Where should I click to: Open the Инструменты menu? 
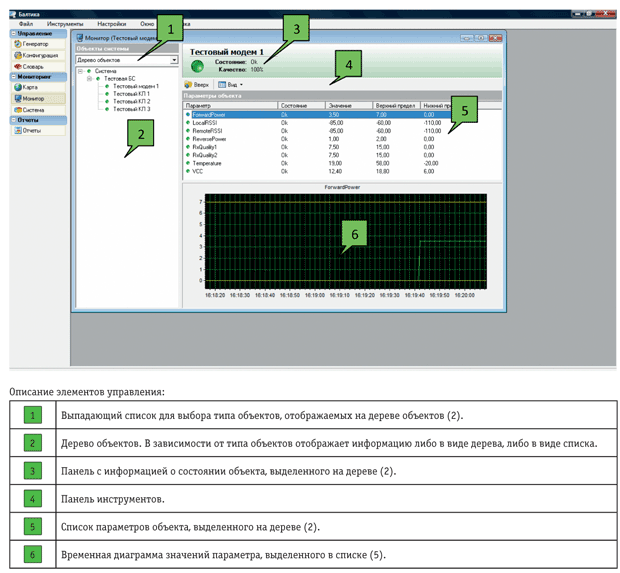point(65,24)
